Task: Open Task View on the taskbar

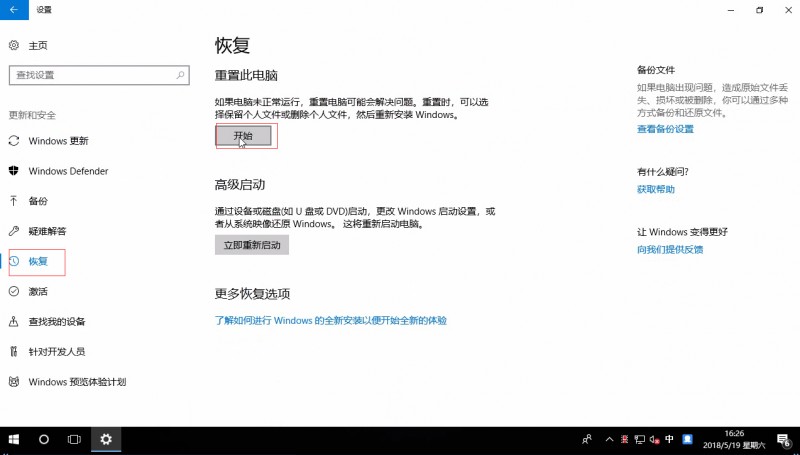Action: [x=74, y=439]
